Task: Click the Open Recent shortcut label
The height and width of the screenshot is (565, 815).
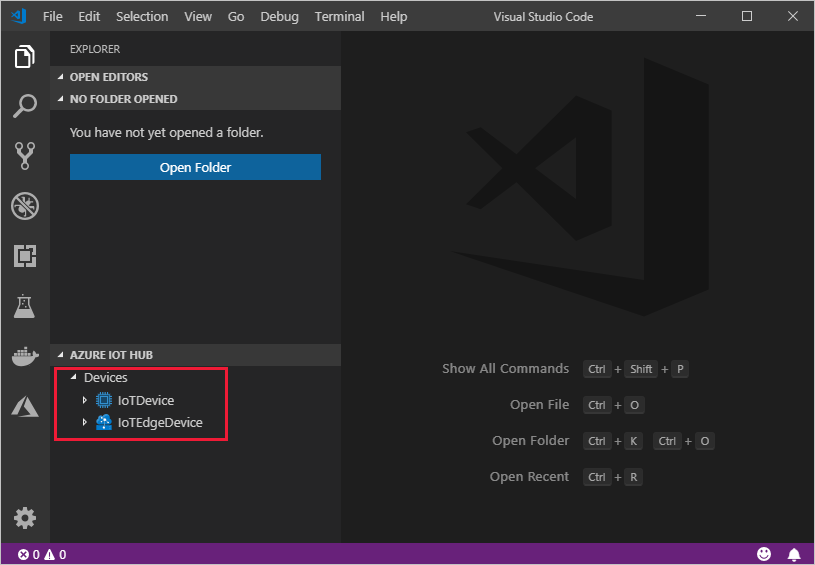Action: pos(529,477)
